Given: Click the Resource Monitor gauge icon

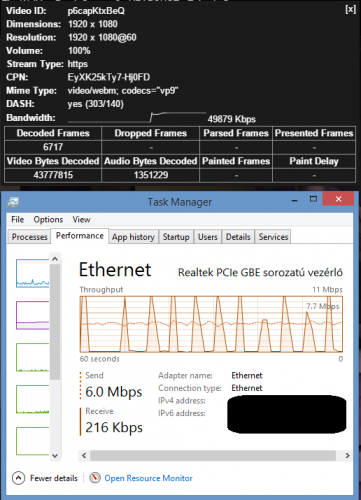Looking at the screenshot, I should [x=95, y=478].
